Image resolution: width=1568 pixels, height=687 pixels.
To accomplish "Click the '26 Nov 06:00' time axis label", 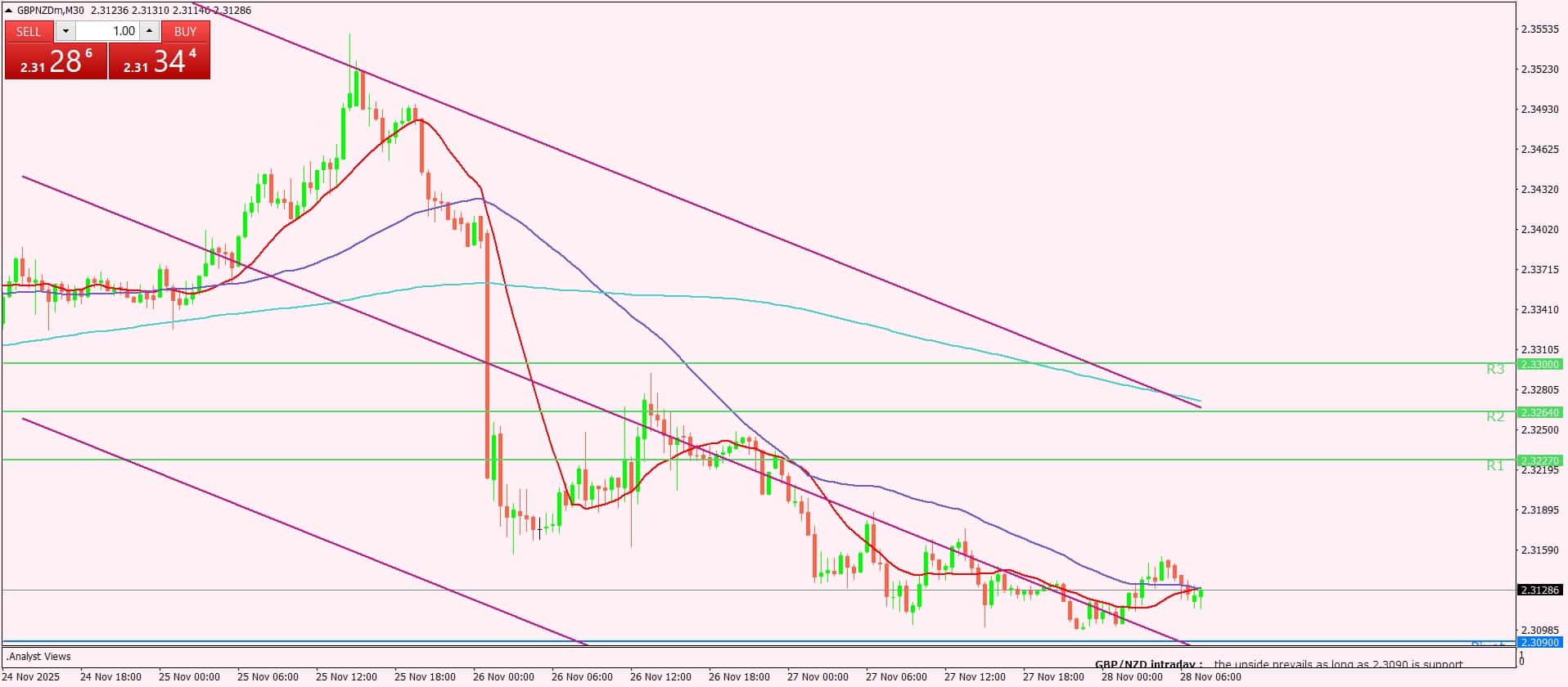I will 582,677.
